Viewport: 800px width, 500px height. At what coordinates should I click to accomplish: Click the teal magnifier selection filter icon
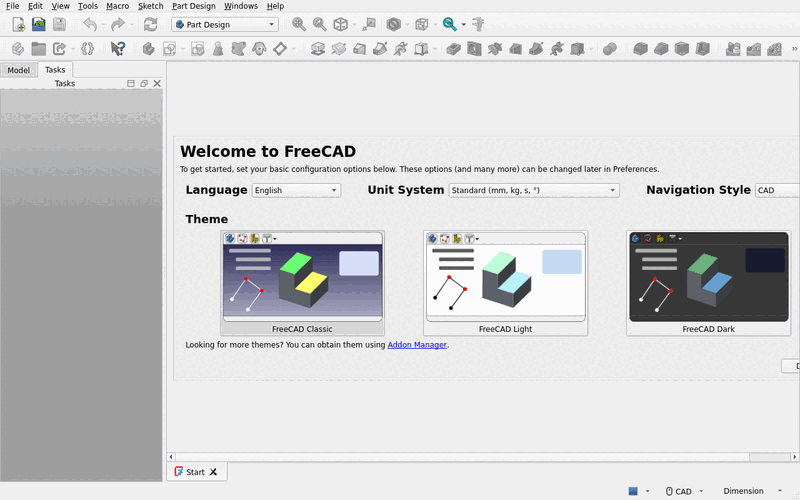449,24
